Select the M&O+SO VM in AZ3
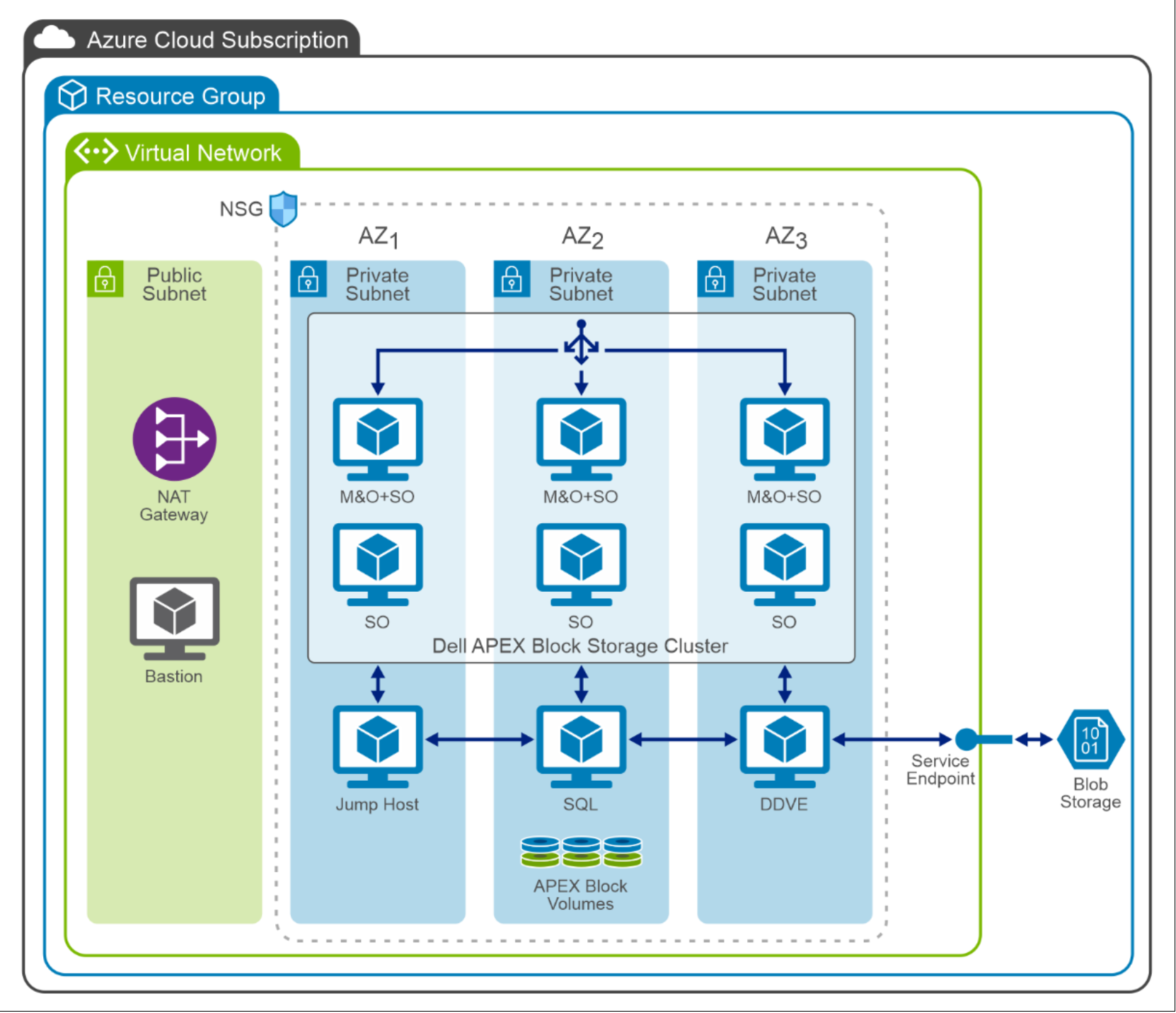 (785, 439)
